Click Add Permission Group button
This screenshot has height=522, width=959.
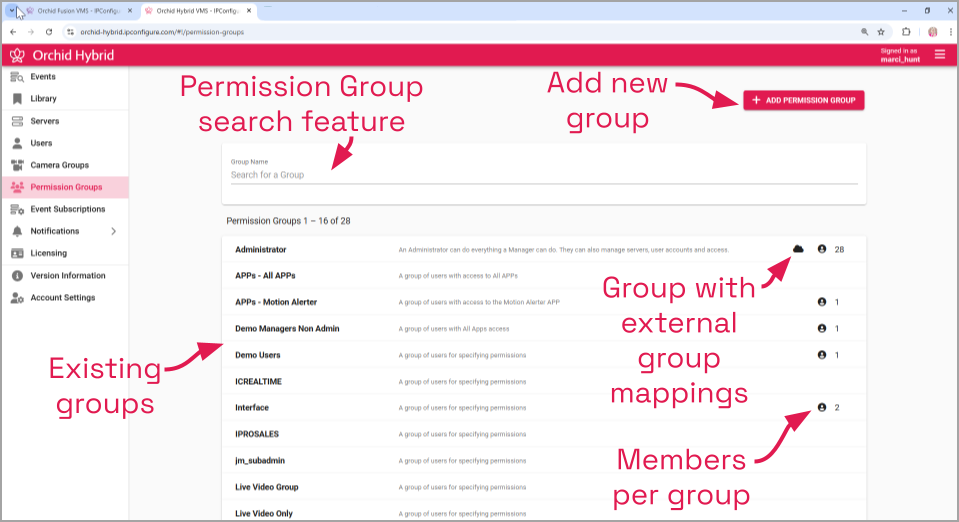[x=804, y=100]
